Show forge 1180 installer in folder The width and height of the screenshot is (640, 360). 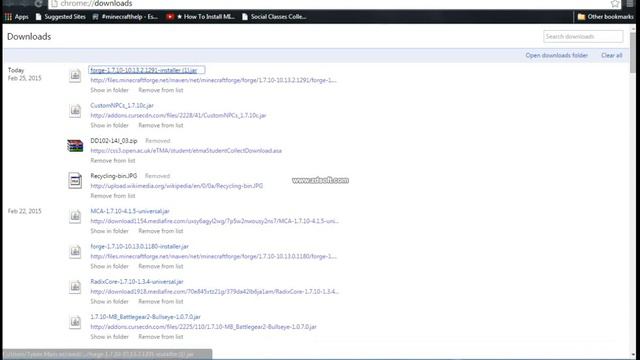[109, 266]
